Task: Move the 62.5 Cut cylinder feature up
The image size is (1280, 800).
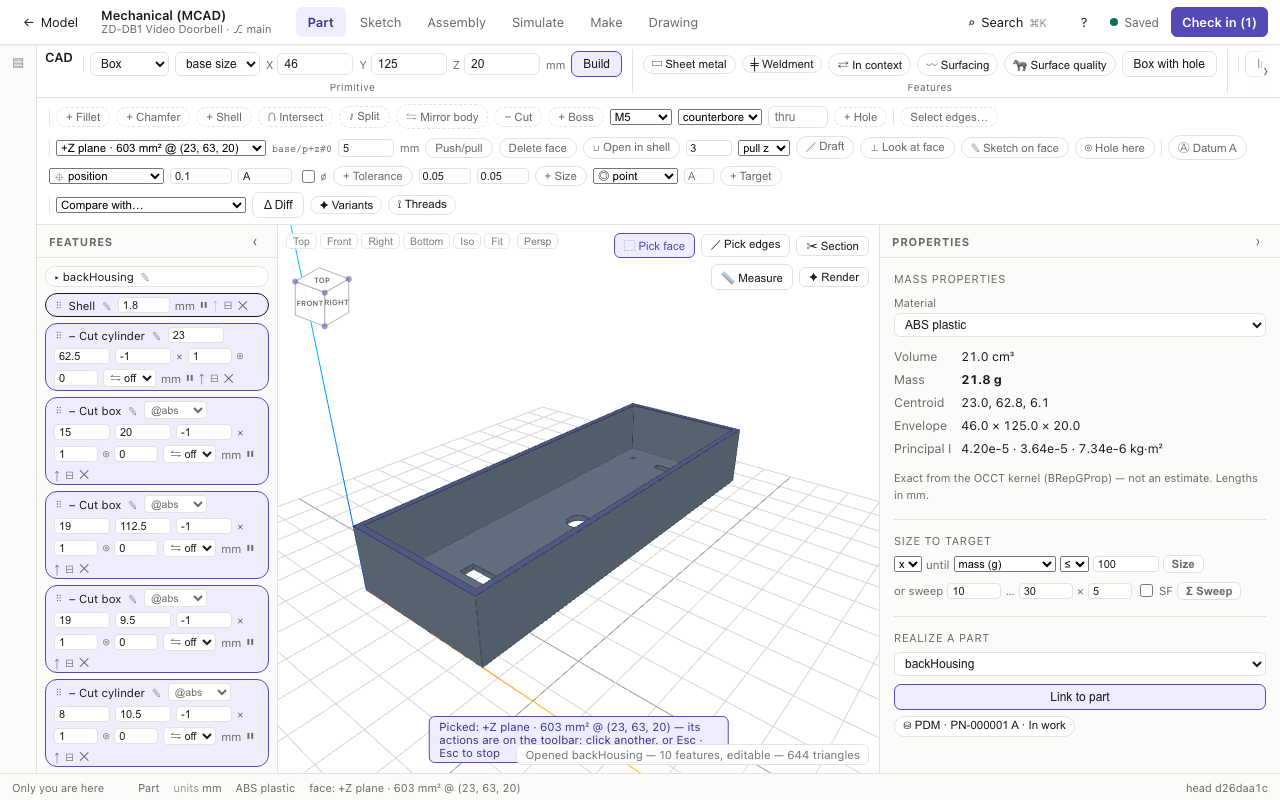Action: pyautogui.click(x=202, y=379)
